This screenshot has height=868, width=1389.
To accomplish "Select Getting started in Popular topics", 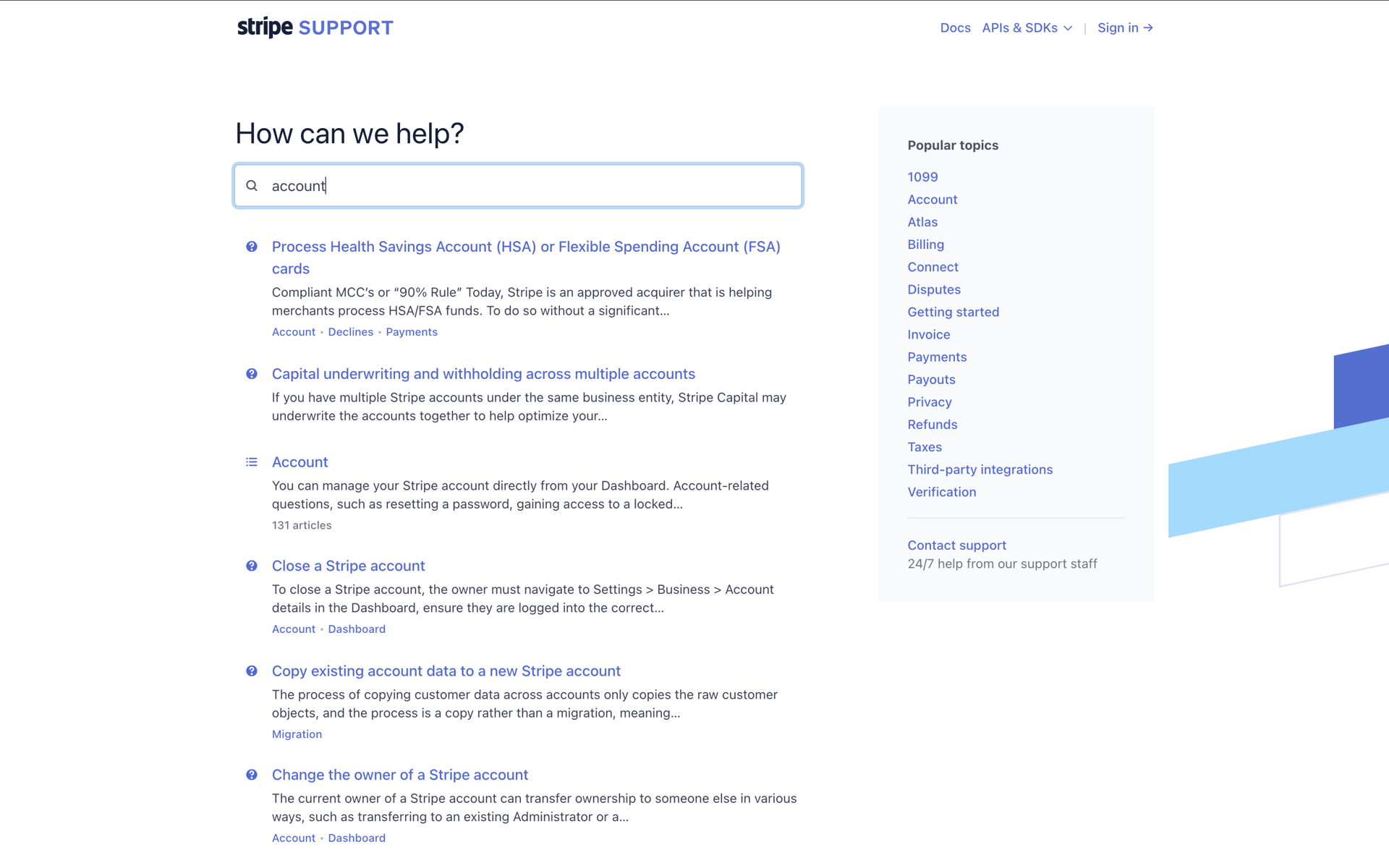I will coord(953,312).
